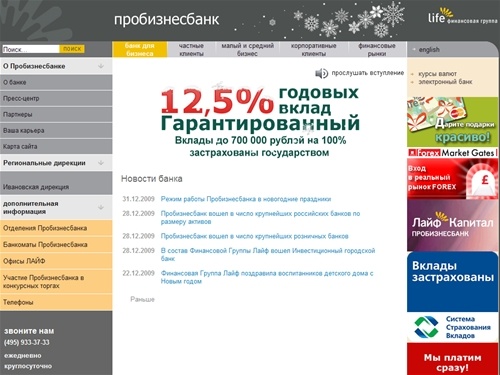Go to the Партнеры page
The width and height of the screenshot is (500, 375).
coord(56,114)
